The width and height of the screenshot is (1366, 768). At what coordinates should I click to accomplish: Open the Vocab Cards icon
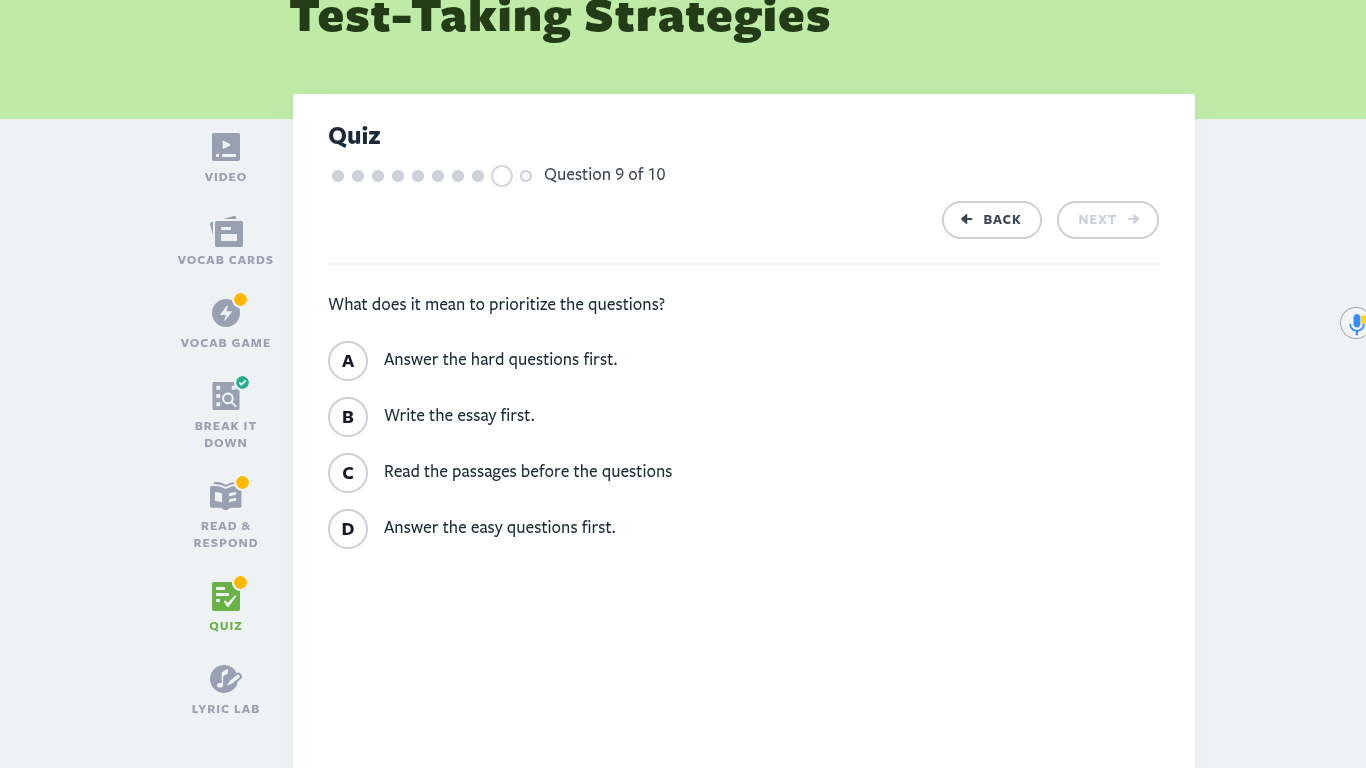[x=226, y=232]
